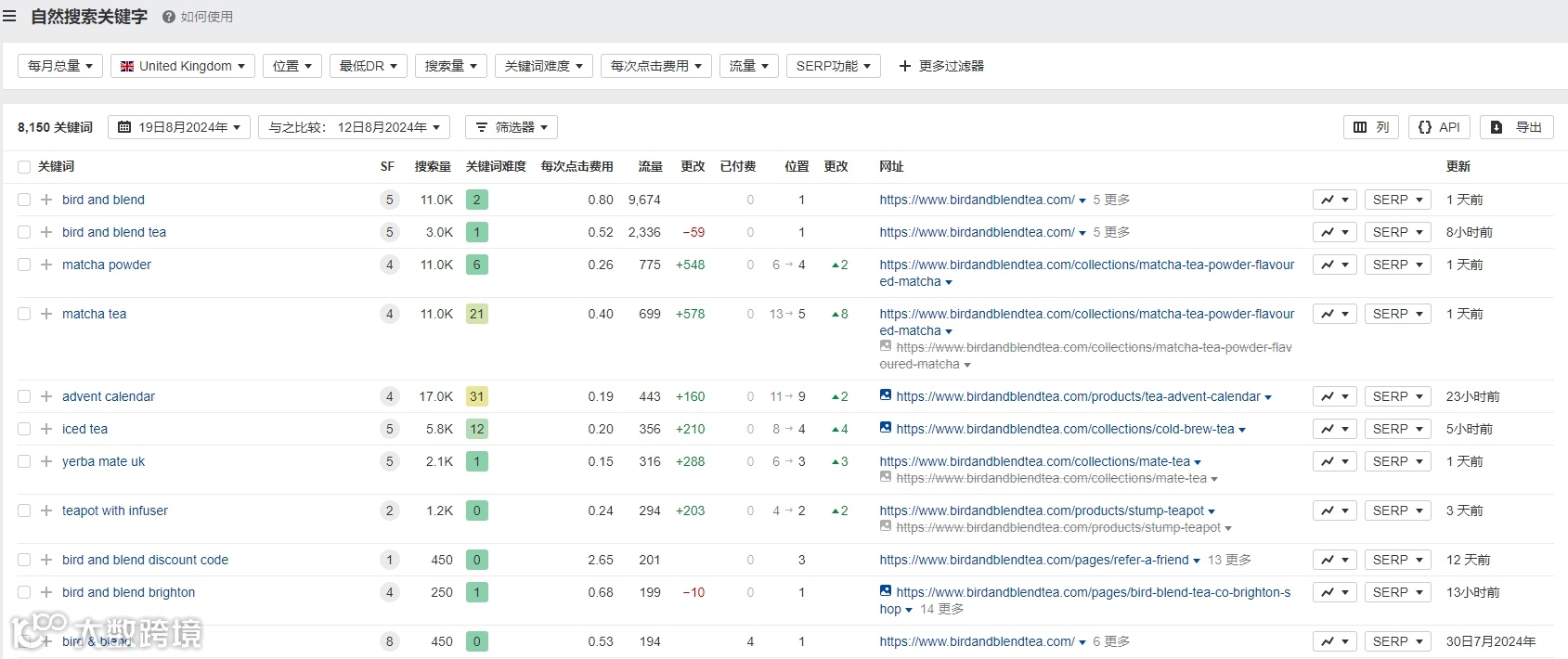Click SERP feature icon on cold-brew-tea URL
The image size is (1568, 659).
point(886,428)
